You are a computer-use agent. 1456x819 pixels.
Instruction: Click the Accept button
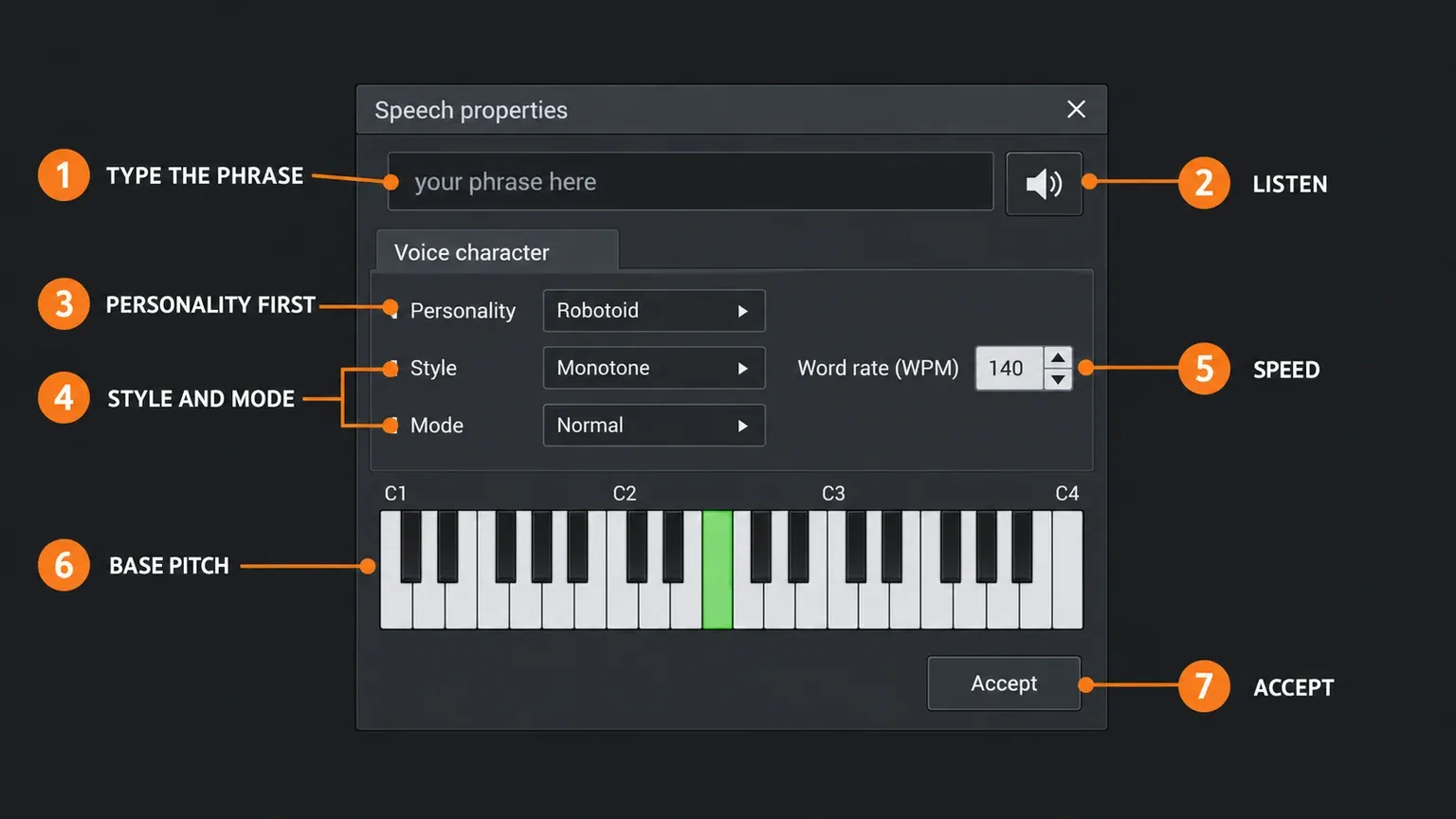(1004, 683)
